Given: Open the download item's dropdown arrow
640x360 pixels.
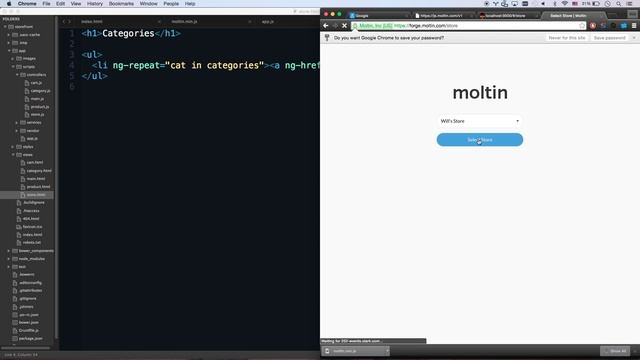Looking at the screenshot, I should [x=387, y=351].
